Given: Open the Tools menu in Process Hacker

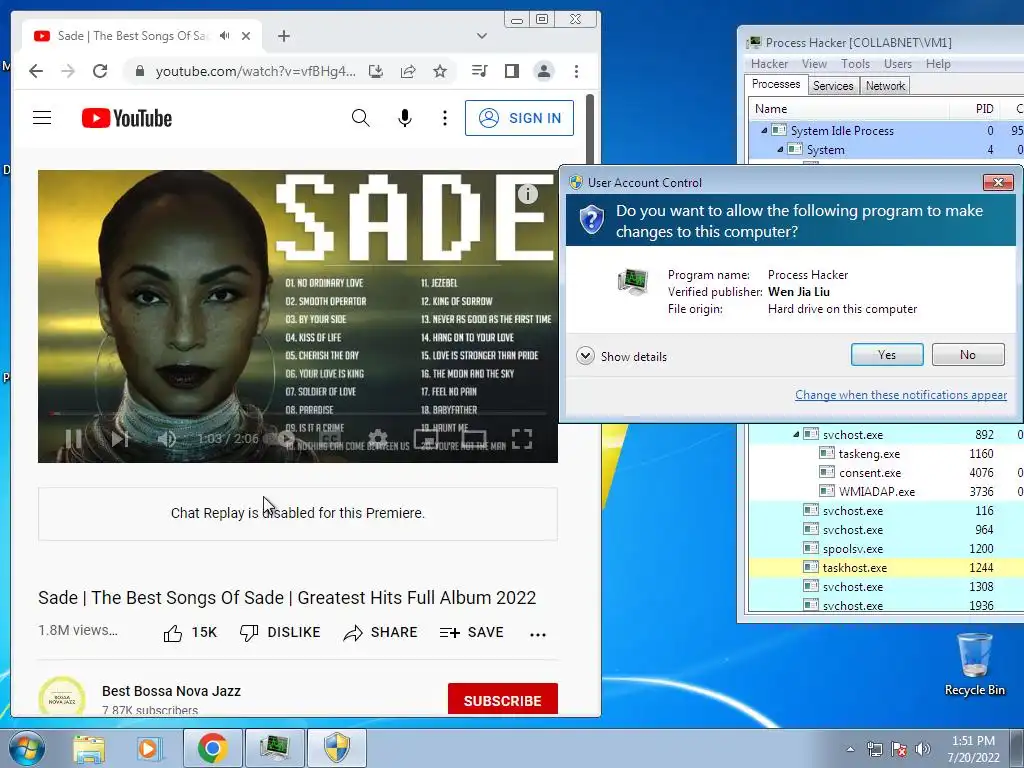Looking at the screenshot, I should tap(855, 63).
